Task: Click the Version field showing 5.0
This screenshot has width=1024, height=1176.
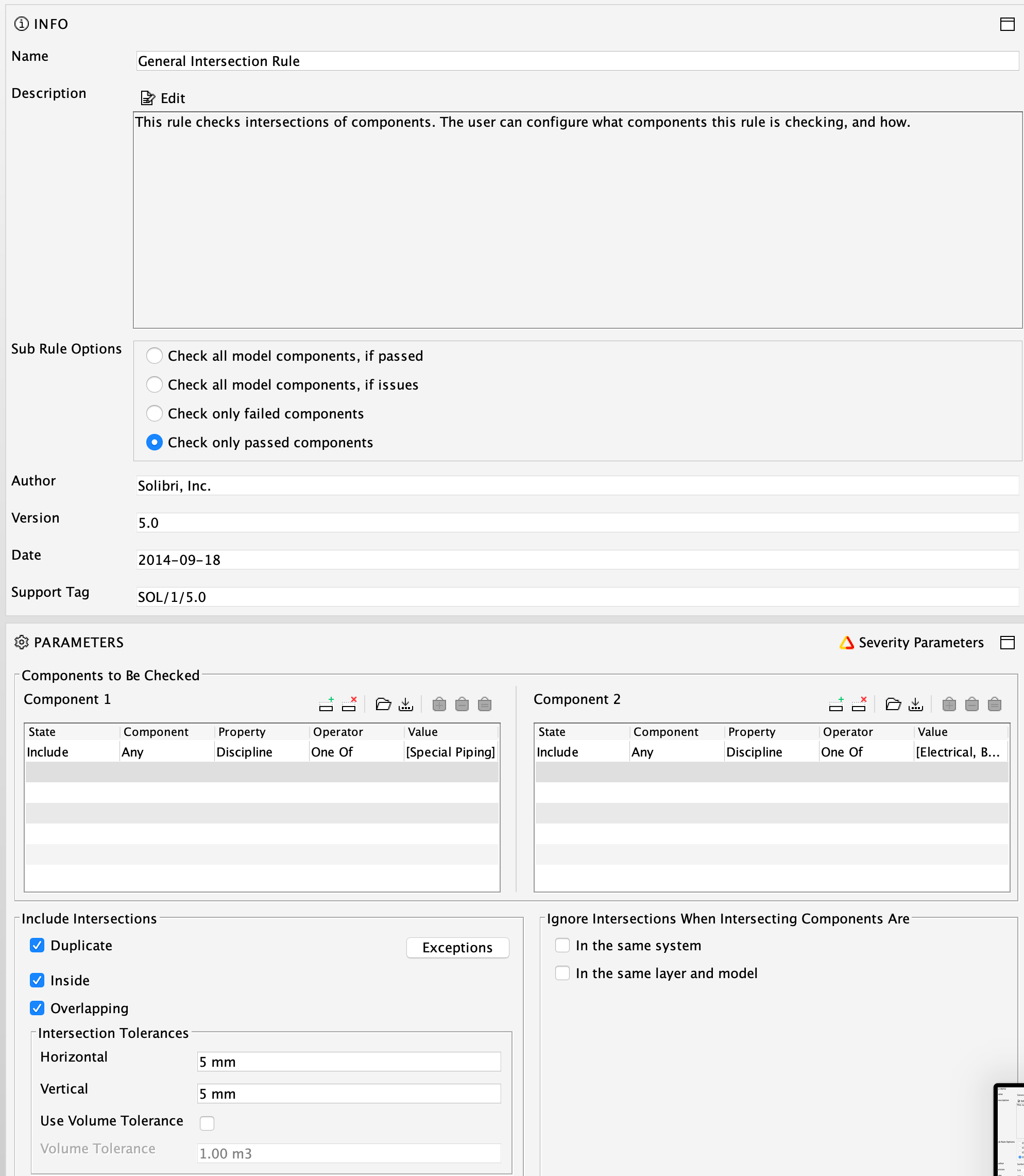Action: (577, 523)
